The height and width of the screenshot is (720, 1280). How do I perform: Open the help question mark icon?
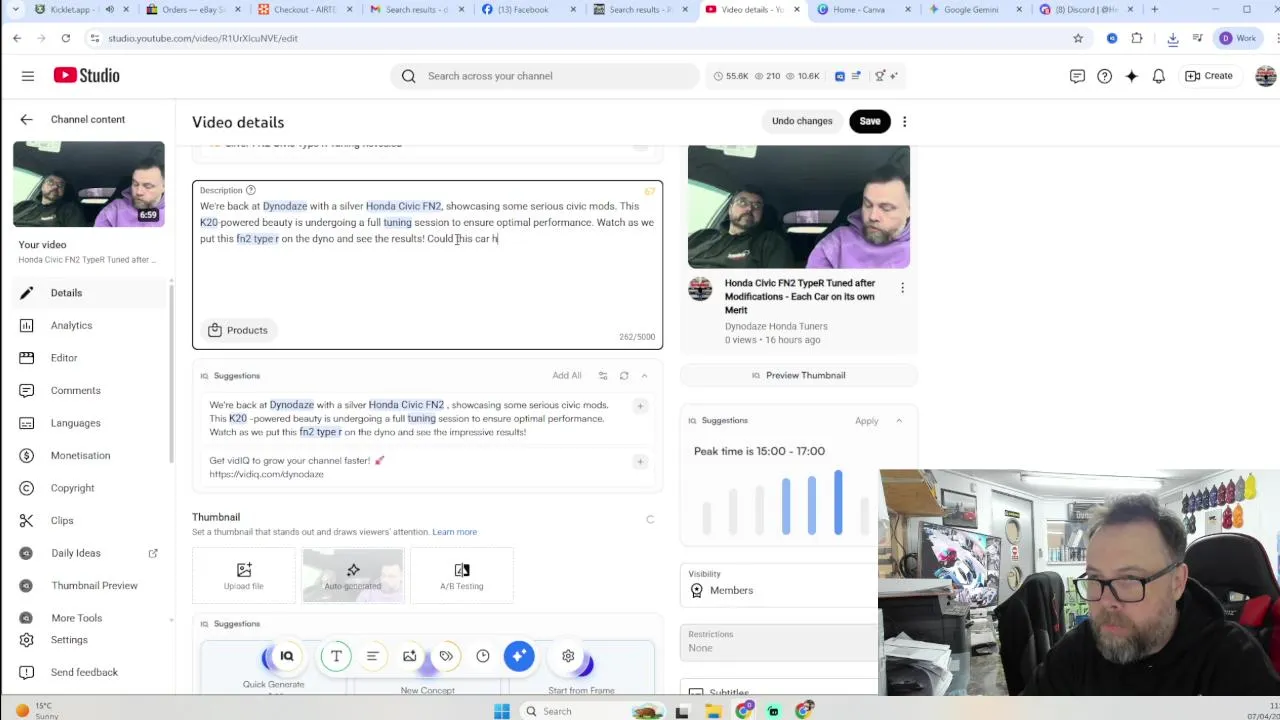(x=1104, y=76)
